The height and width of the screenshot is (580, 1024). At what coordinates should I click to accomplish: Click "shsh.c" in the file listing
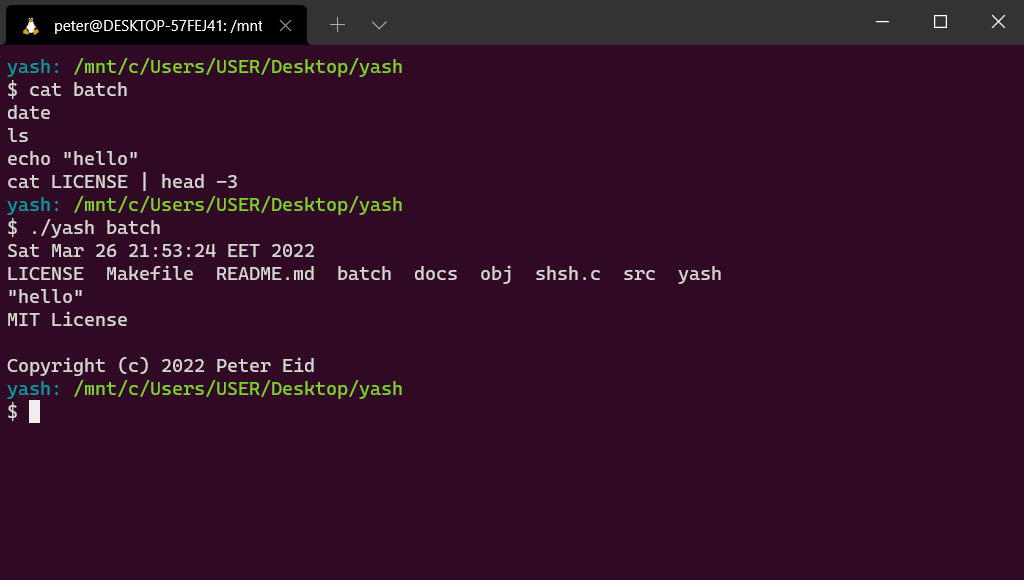(567, 274)
